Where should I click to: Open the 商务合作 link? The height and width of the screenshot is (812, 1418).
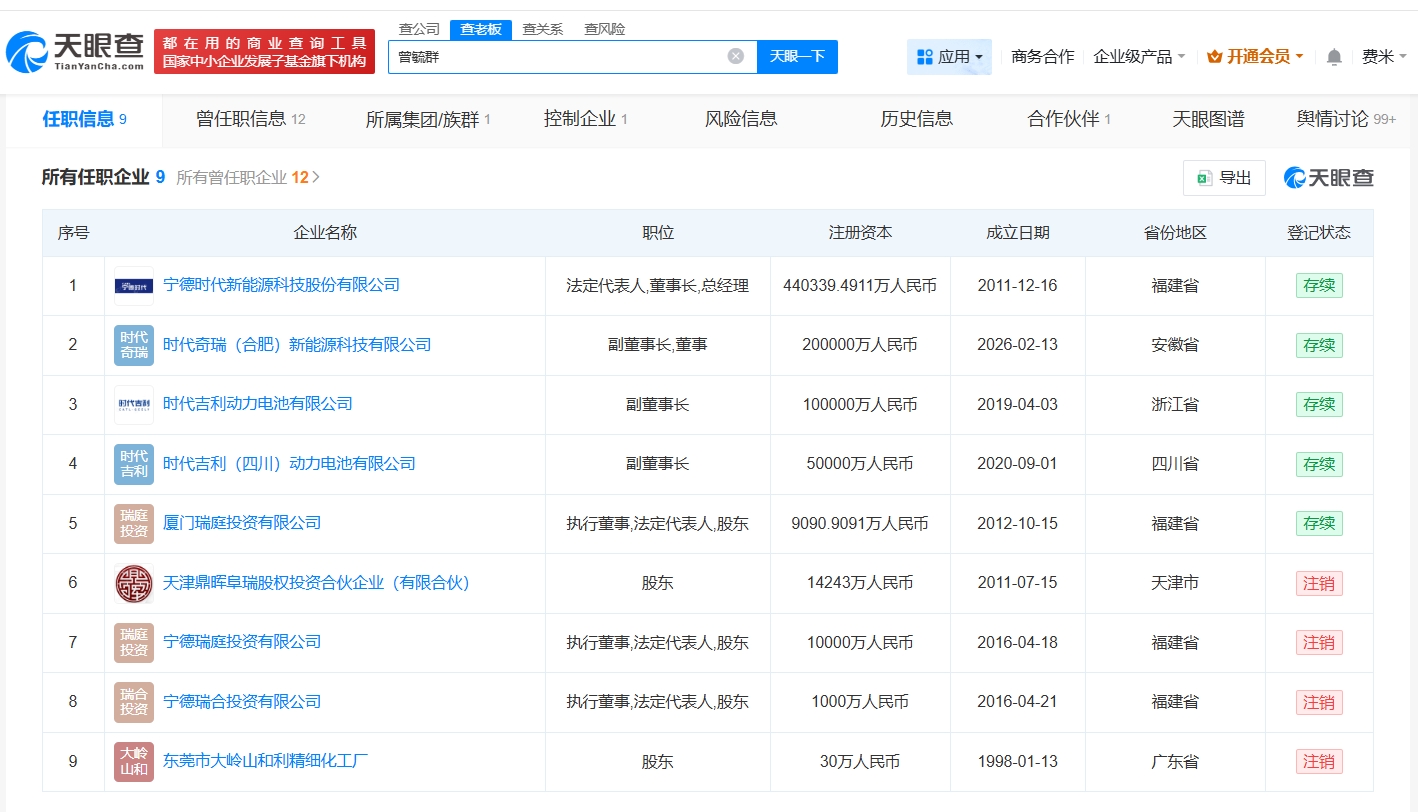[x=1042, y=57]
